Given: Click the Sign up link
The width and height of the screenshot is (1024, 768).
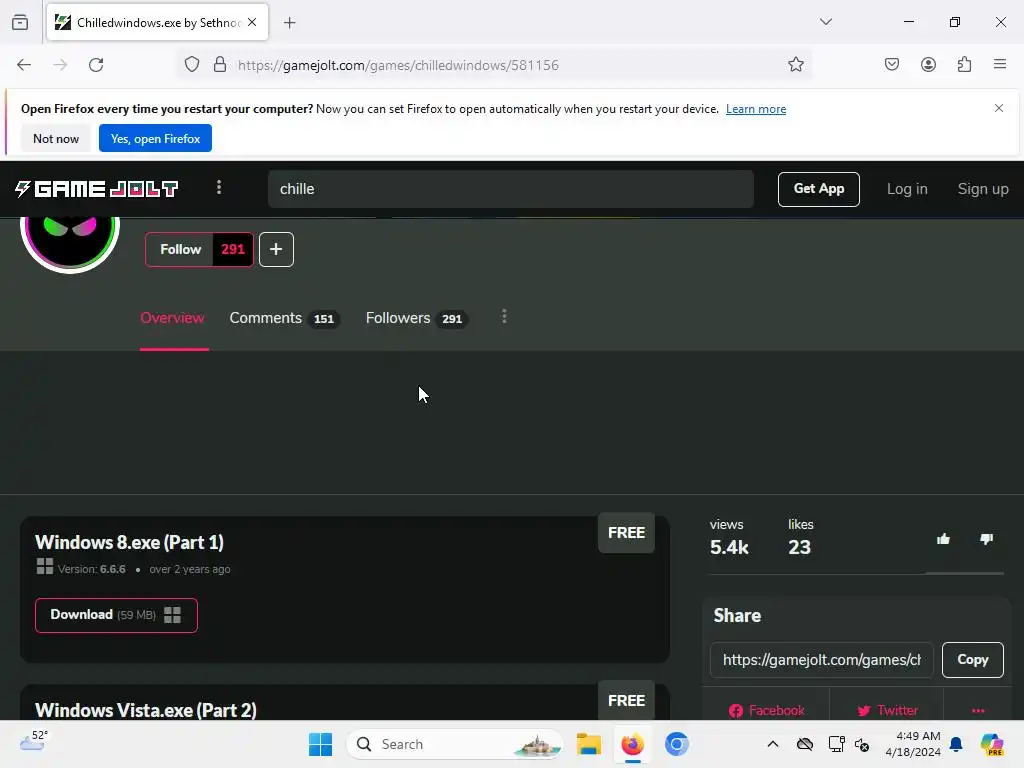Looking at the screenshot, I should coord(983,189).
